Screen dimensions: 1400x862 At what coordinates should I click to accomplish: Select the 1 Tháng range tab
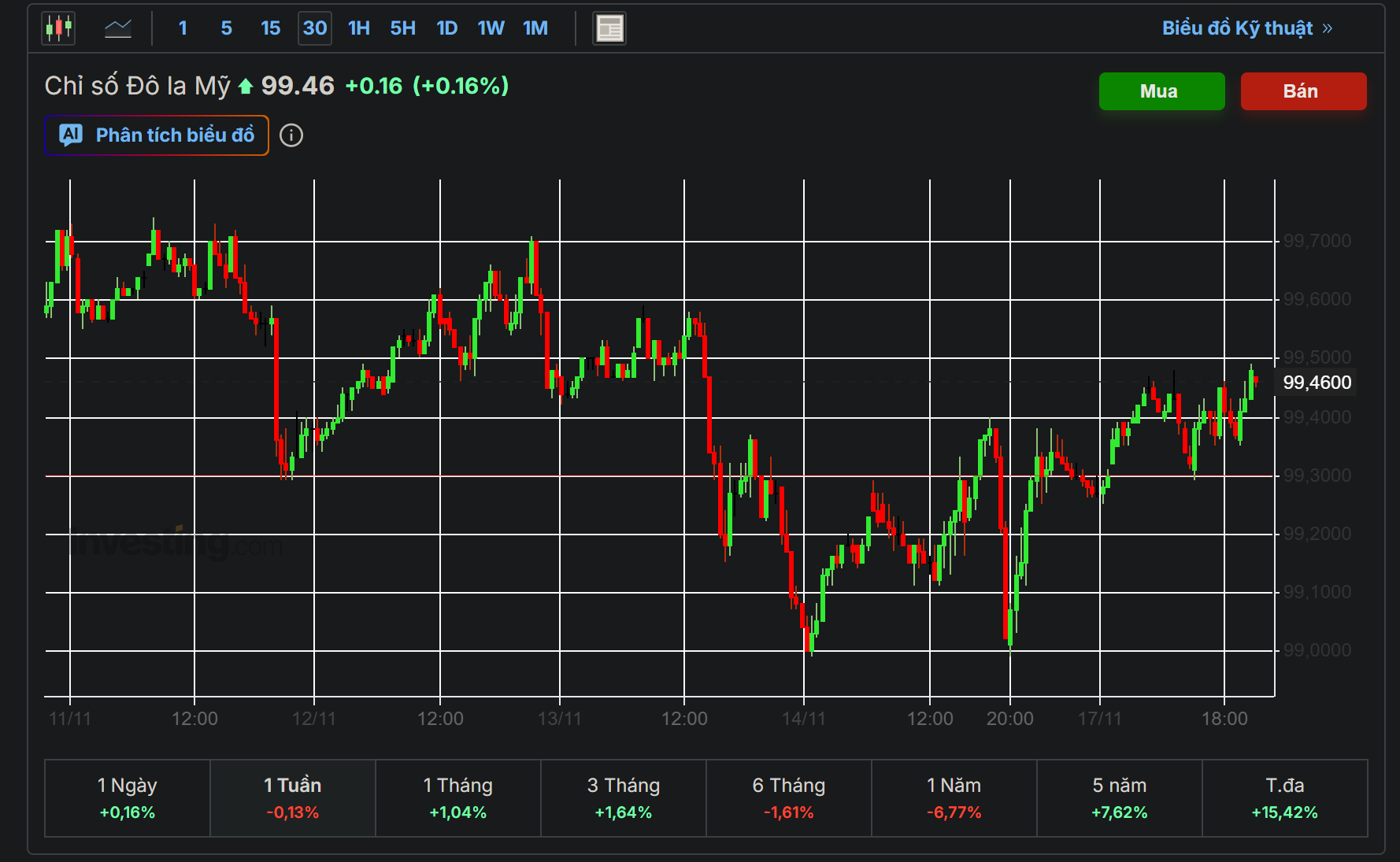coord(458,797)
